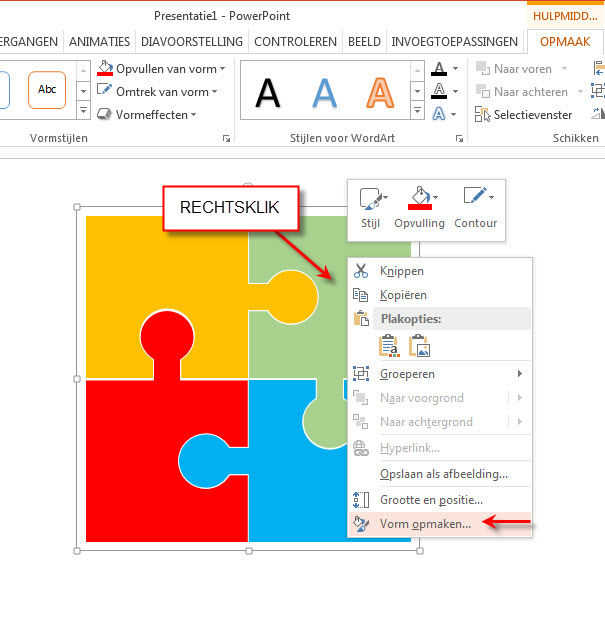Choose Kopiëren from the context menu

(440, 295)
